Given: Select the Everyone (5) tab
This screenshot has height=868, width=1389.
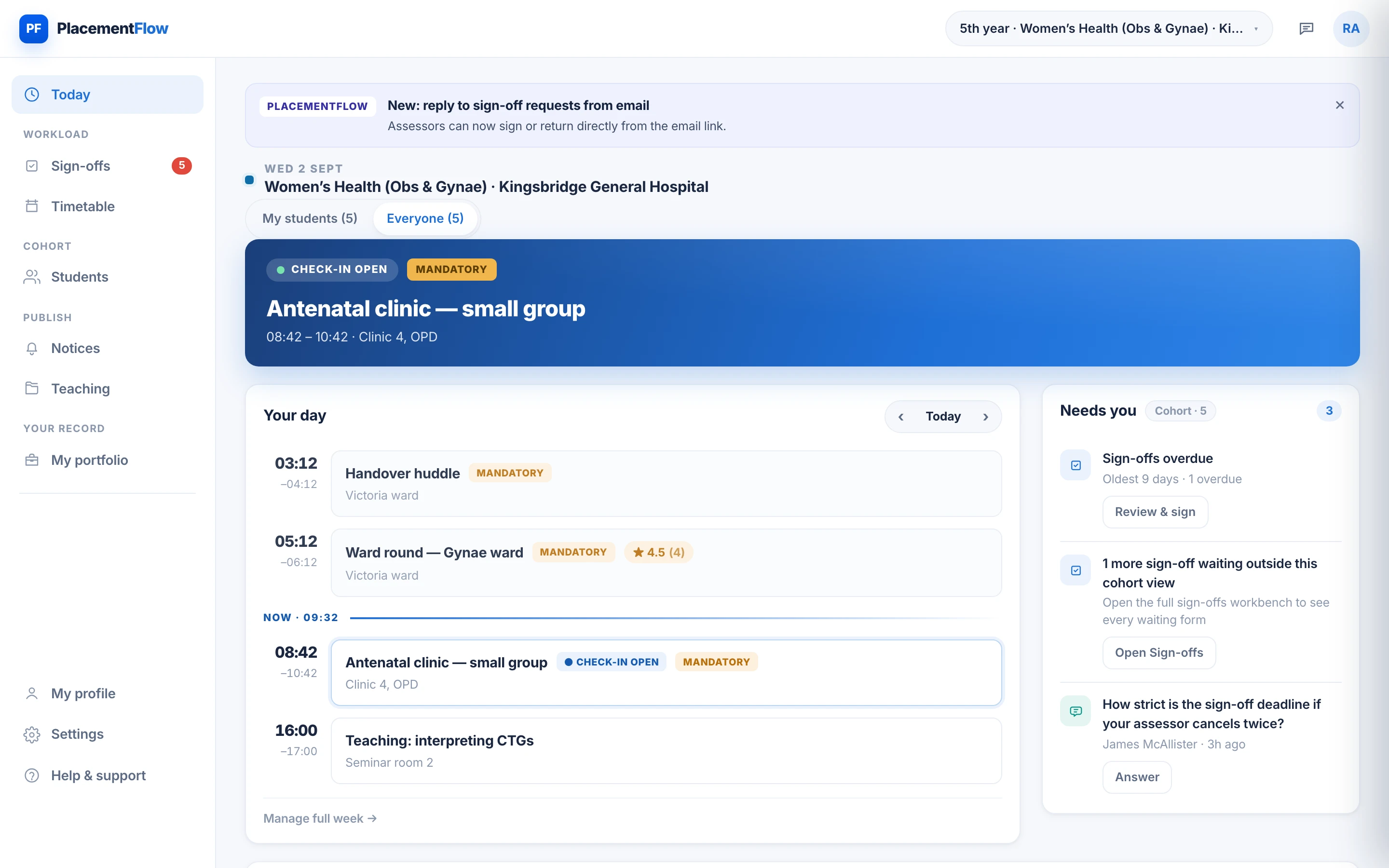Looking at the screenshot, I should click(425, 218).
